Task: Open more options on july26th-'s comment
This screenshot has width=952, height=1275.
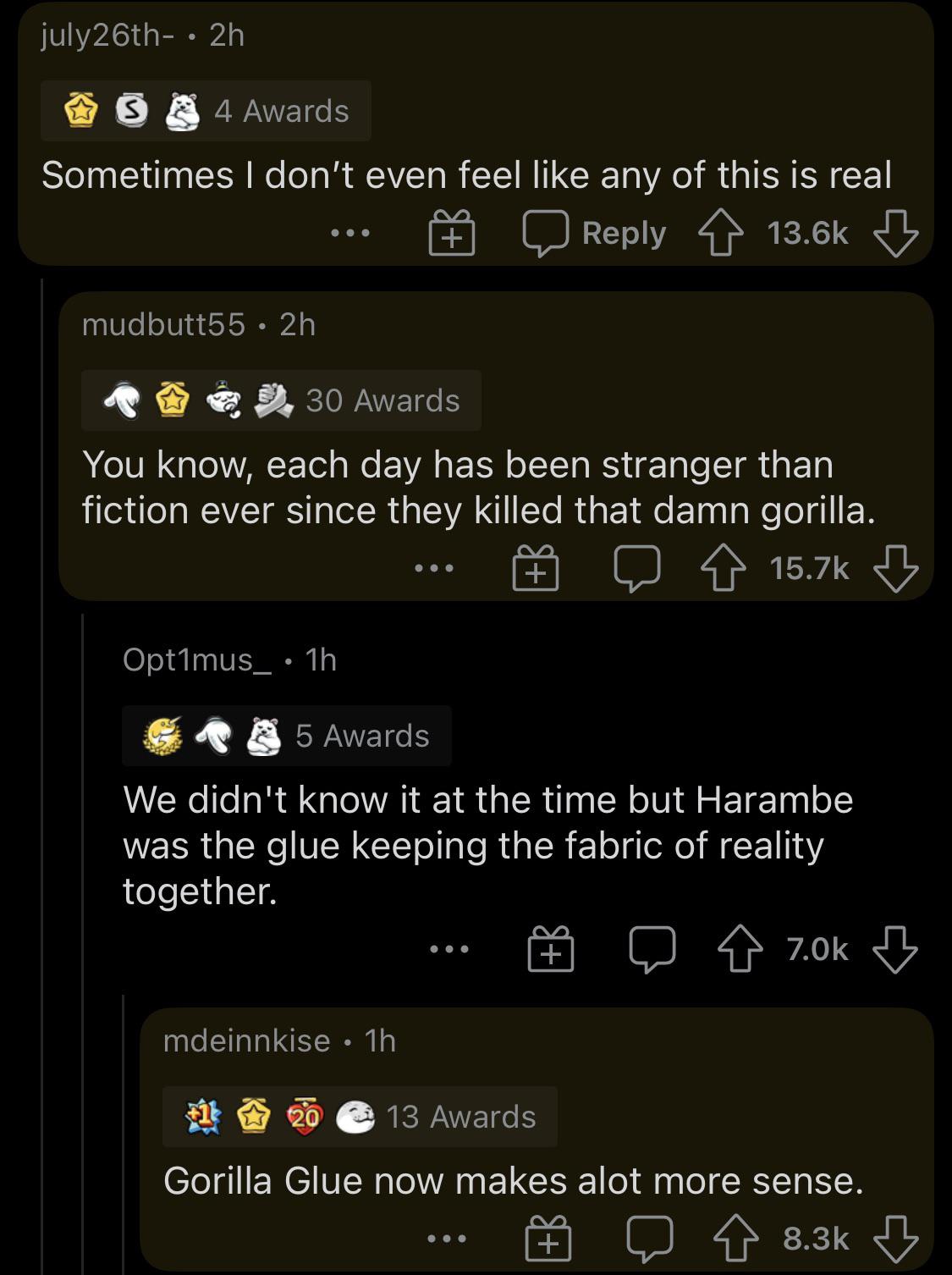Action: coord(351,233)
